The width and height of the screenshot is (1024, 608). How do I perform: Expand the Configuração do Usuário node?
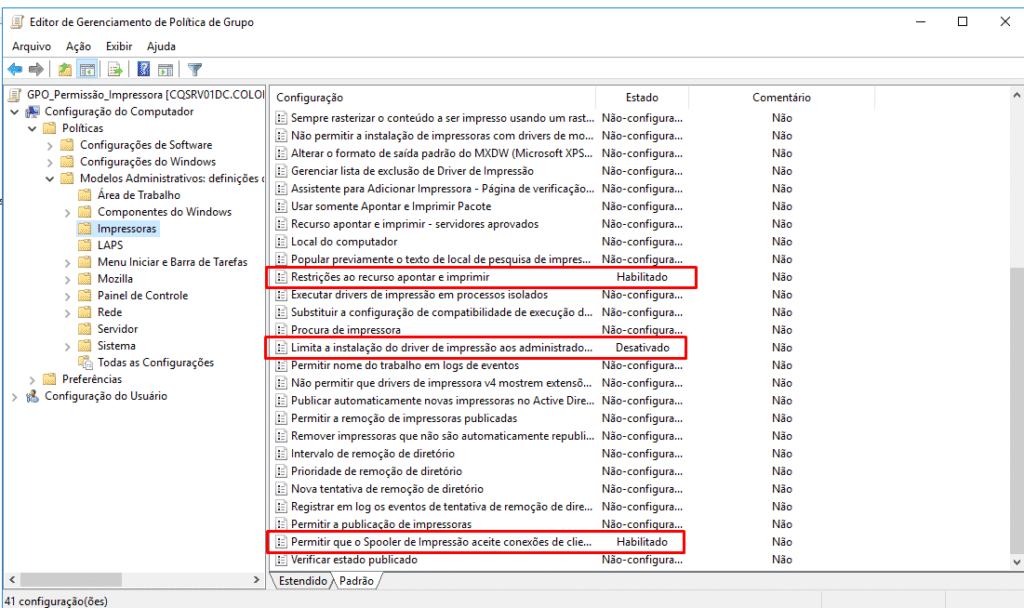tap(15, 396)
